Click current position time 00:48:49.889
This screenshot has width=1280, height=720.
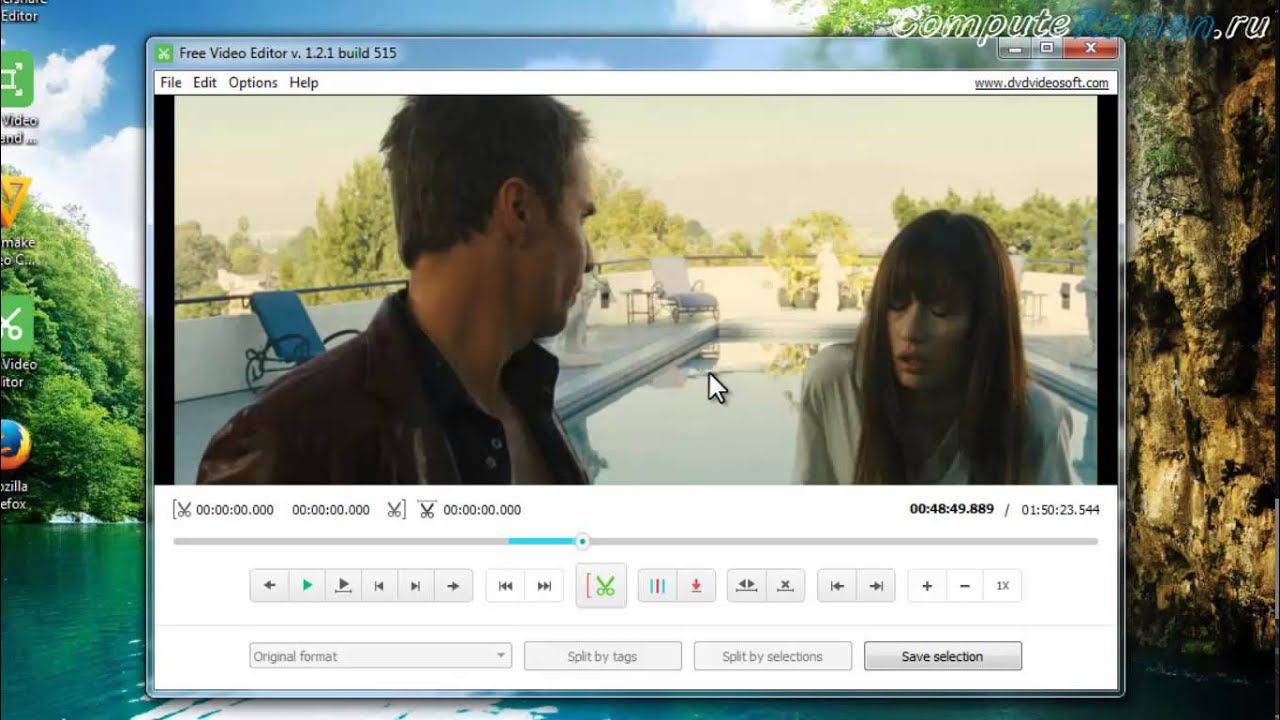951,509
